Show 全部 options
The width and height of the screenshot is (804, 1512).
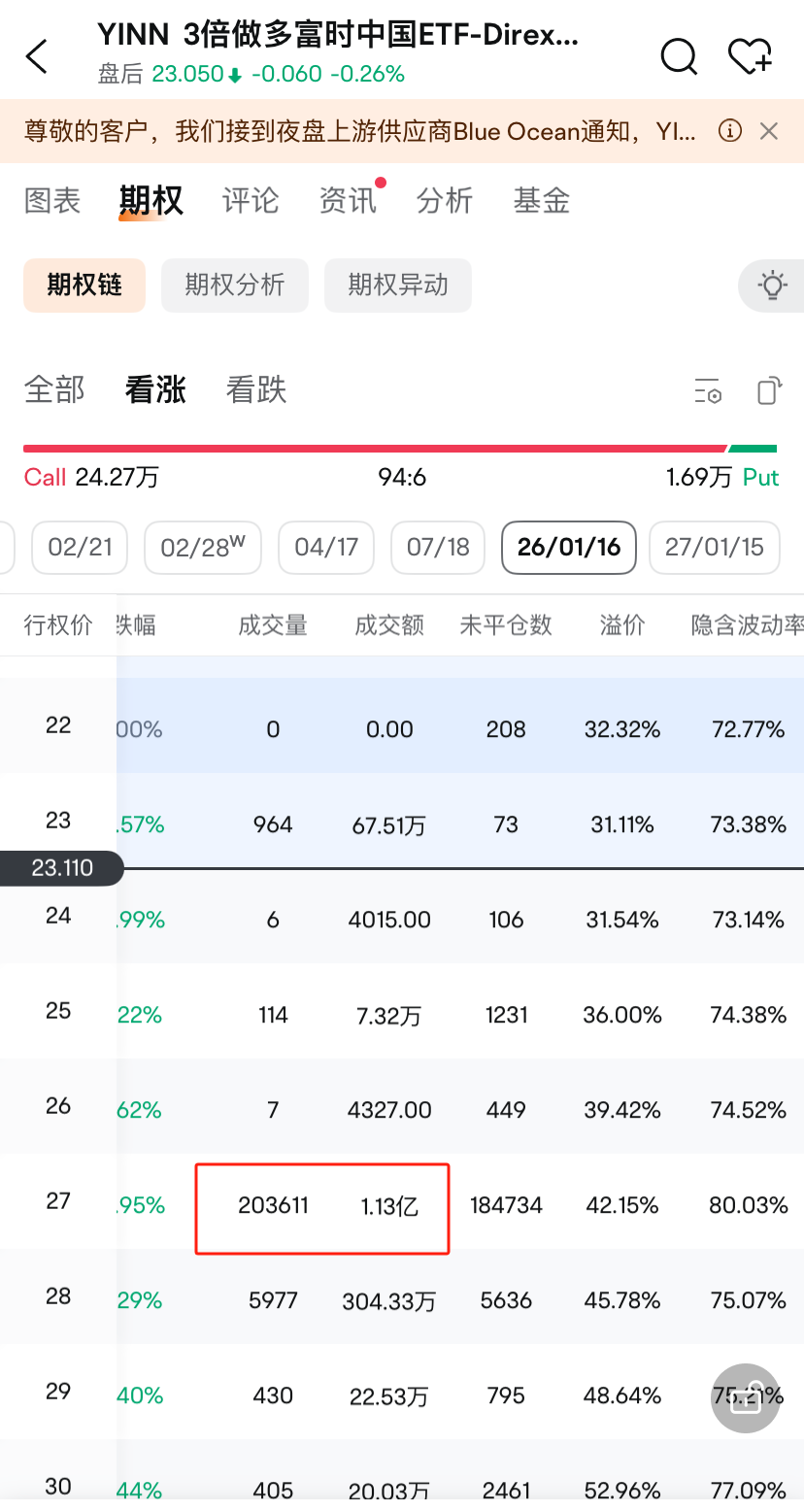coord(54,390)
